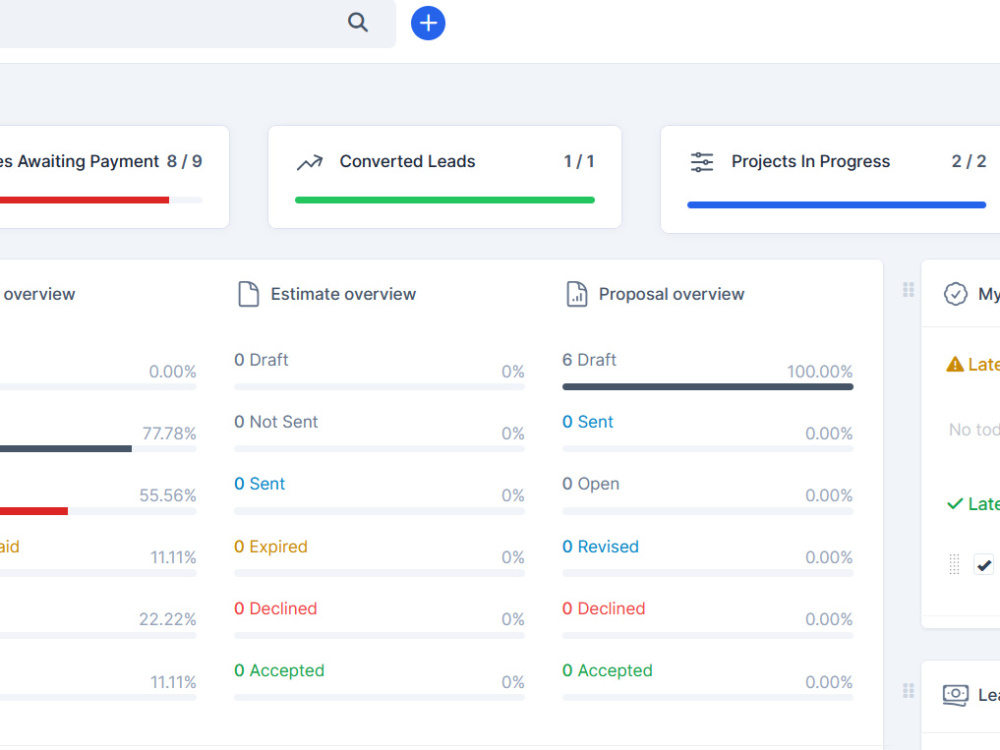Click the green Converted Leads progress bar
Viewport: 1000px width, 750px height.
point(445,200)
